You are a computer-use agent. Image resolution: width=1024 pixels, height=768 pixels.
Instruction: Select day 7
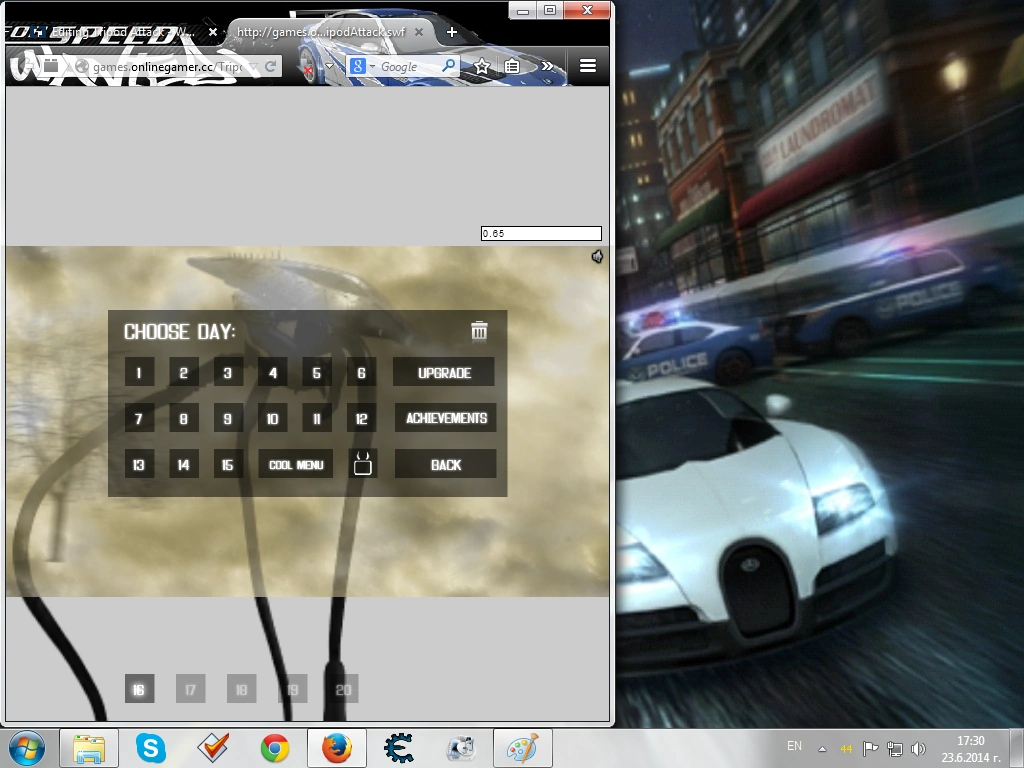tap(139, 419)
